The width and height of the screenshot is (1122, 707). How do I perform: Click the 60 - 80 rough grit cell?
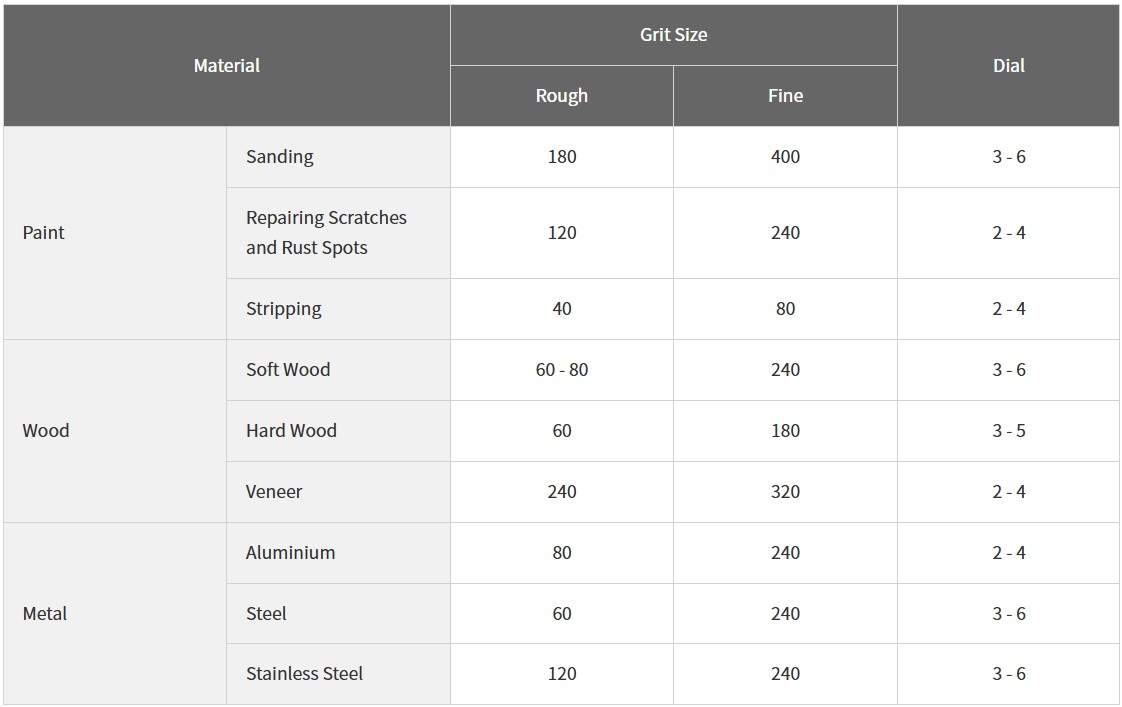pyautogui.click(x=562, y=370)
